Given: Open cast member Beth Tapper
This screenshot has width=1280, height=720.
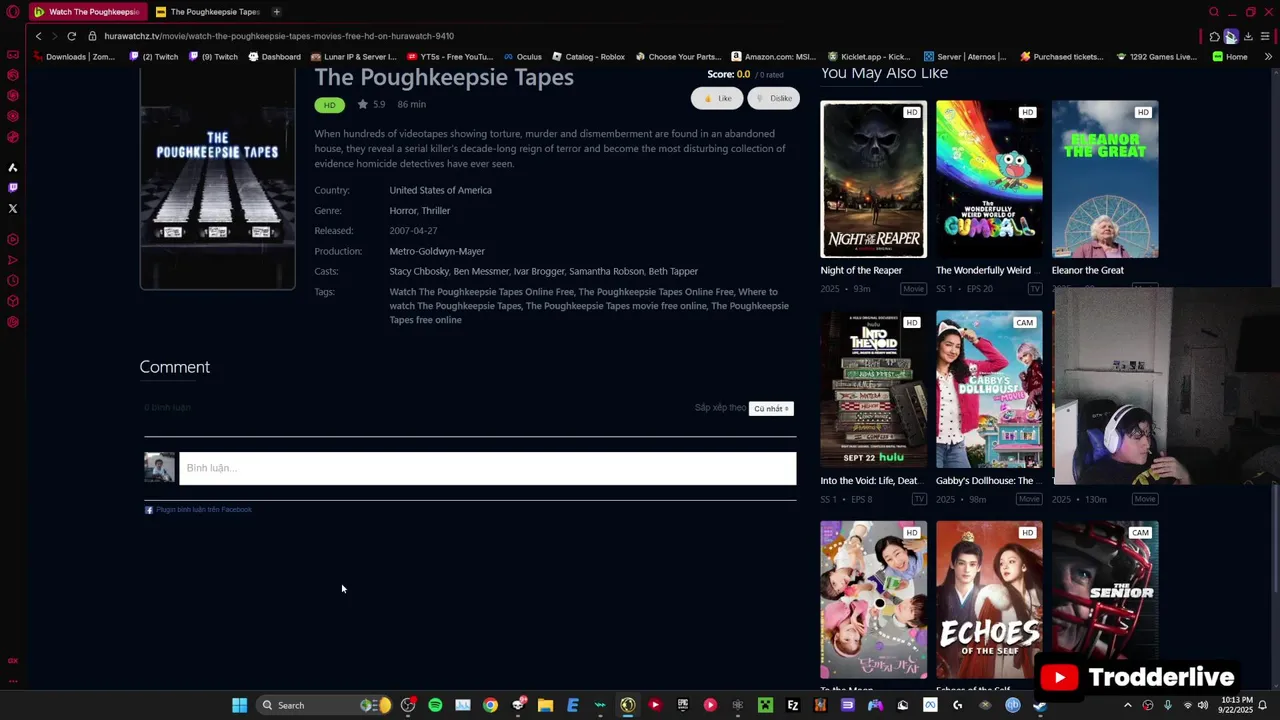Looking at the screenshot, I should point(673,271).
